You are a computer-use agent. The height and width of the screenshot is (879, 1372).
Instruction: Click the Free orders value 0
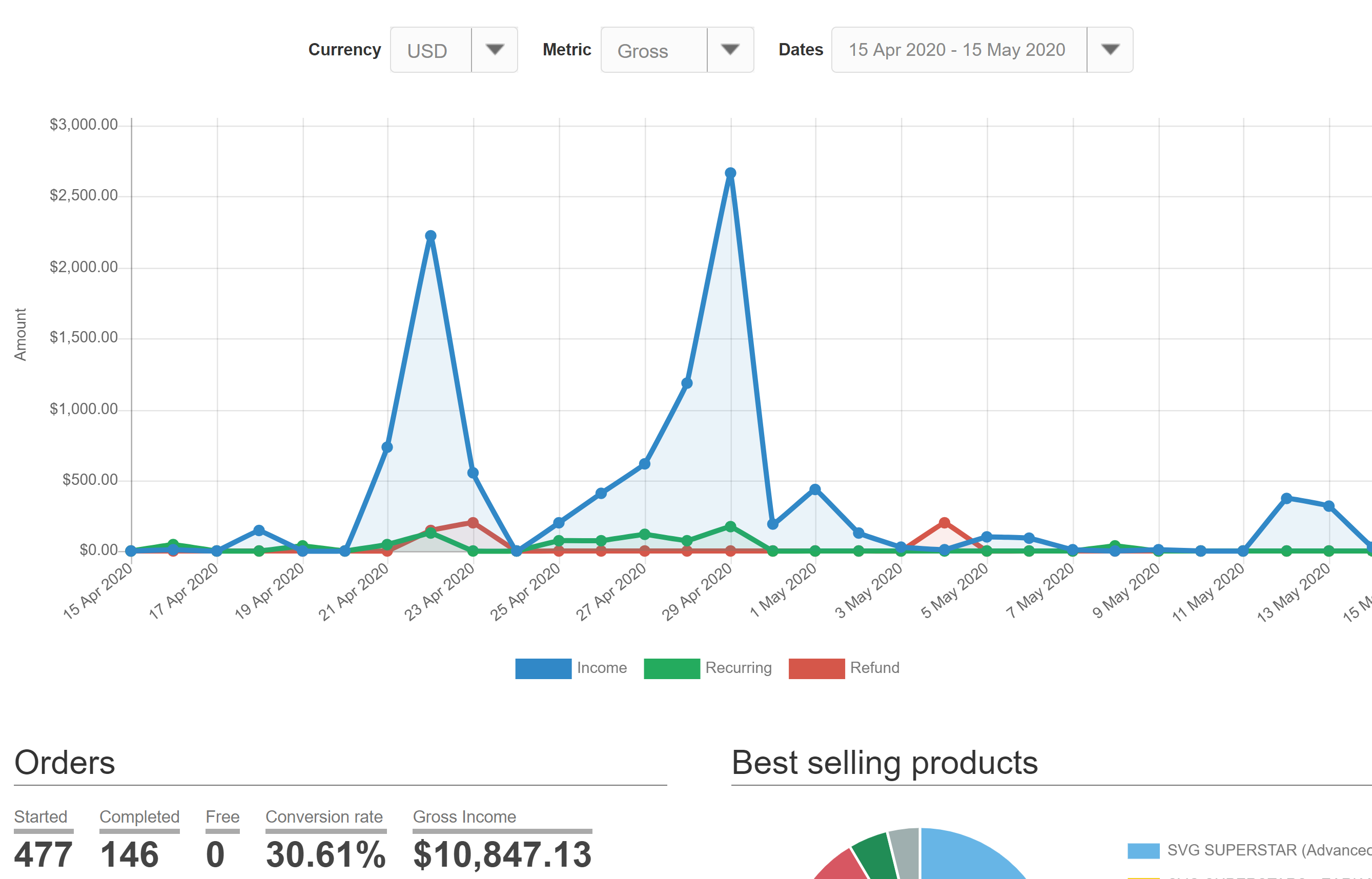215,854
